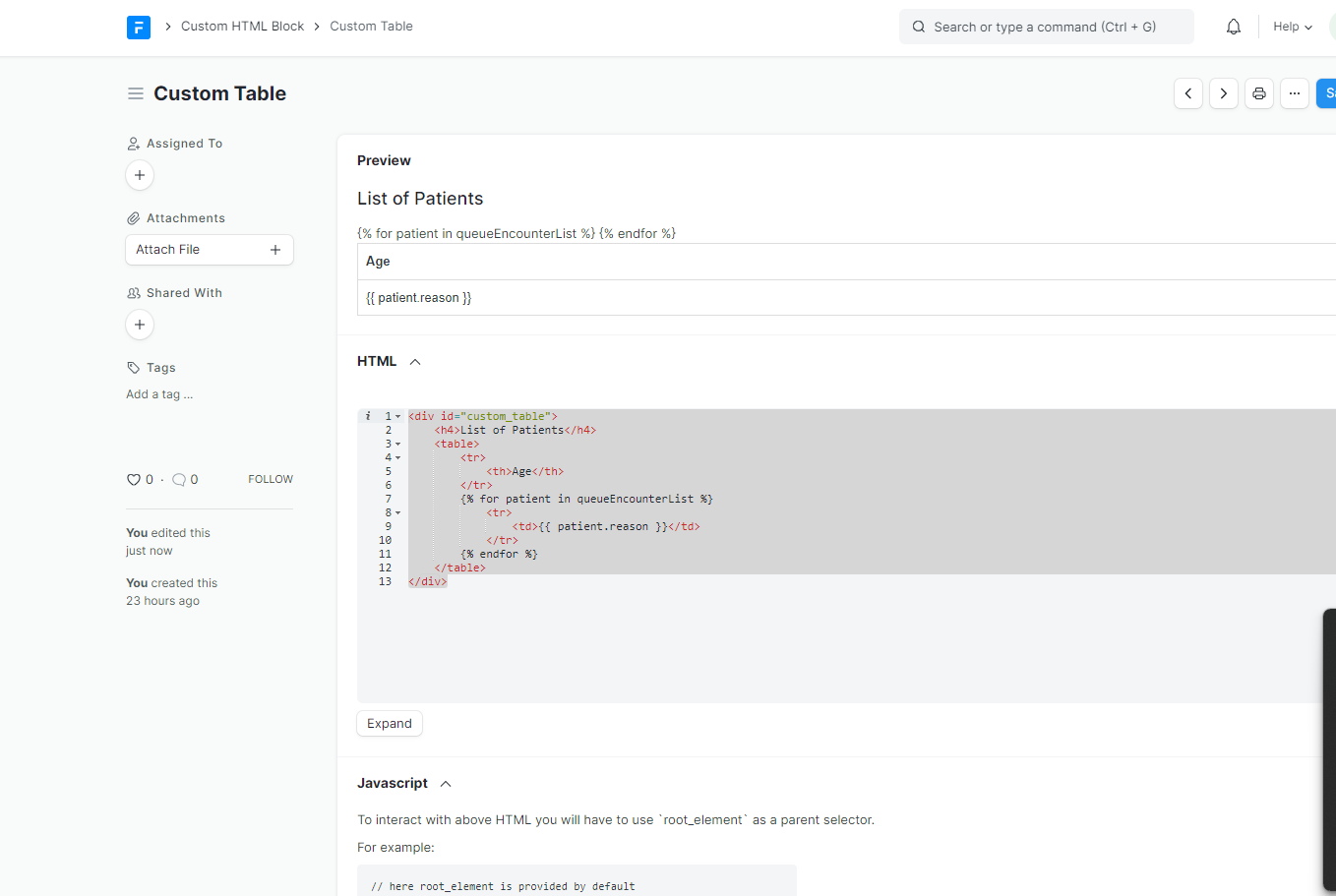Viewport: 1336px width, 896px height.
Task: Open the comments bubble count
Action: click(x=185, y=480)
